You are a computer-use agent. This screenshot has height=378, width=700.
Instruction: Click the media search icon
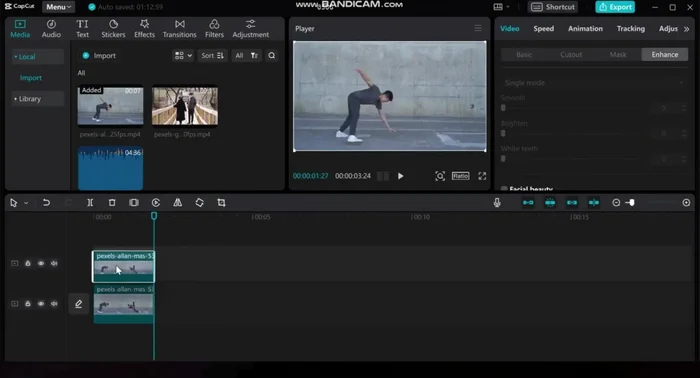click(271, 55)
